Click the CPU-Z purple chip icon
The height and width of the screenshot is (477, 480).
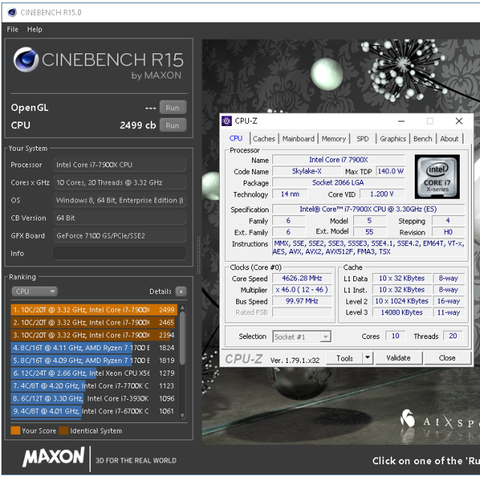(x=227, y=121)
